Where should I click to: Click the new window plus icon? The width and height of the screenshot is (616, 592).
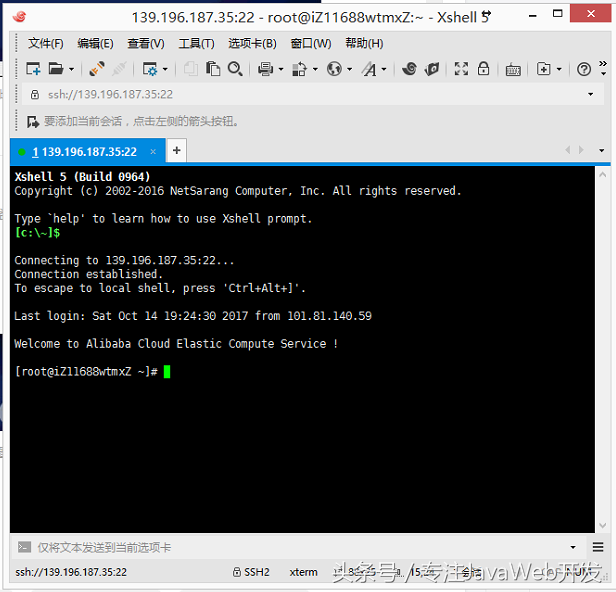click(544, 69)
